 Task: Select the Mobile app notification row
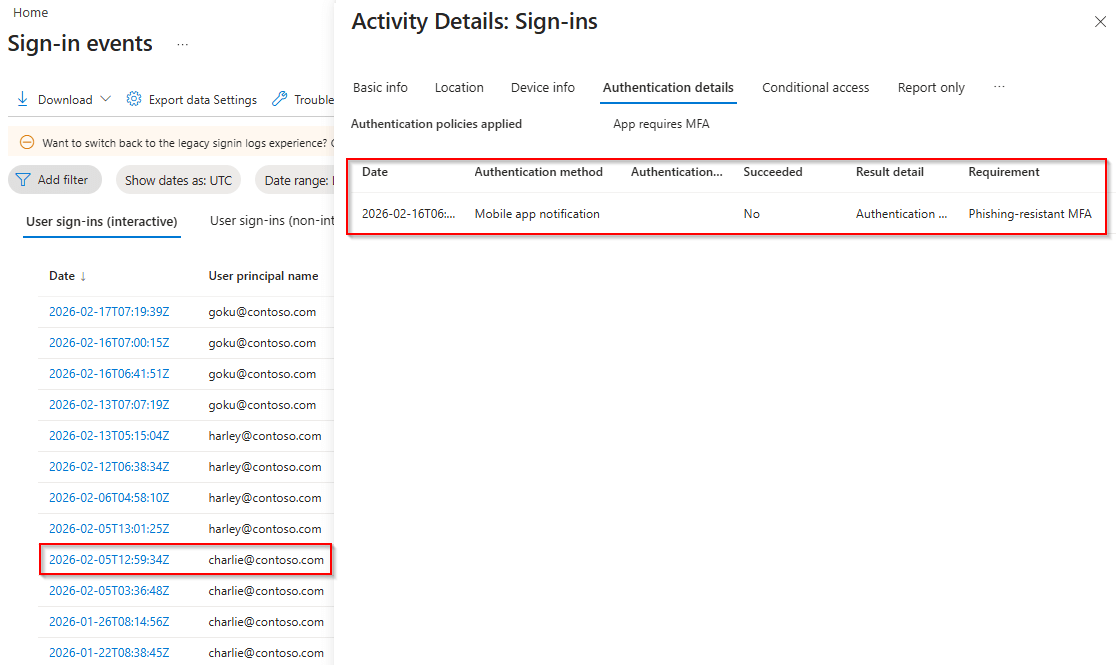click(x=538, y=214)
